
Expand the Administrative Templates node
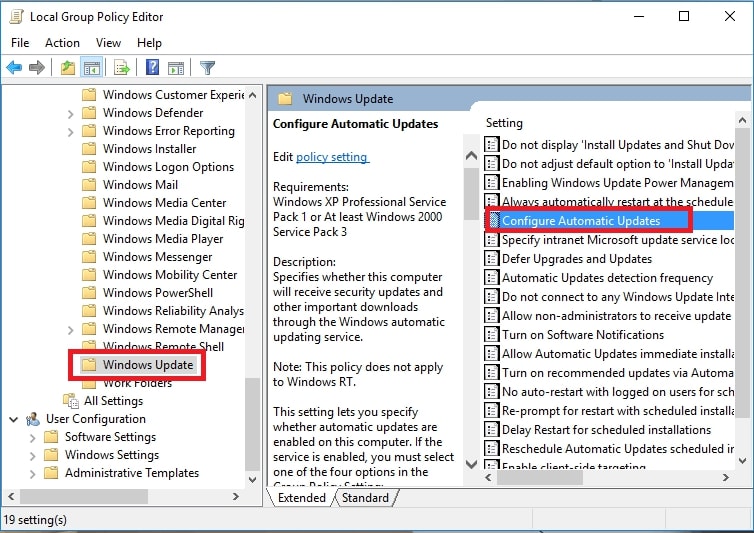33,474
